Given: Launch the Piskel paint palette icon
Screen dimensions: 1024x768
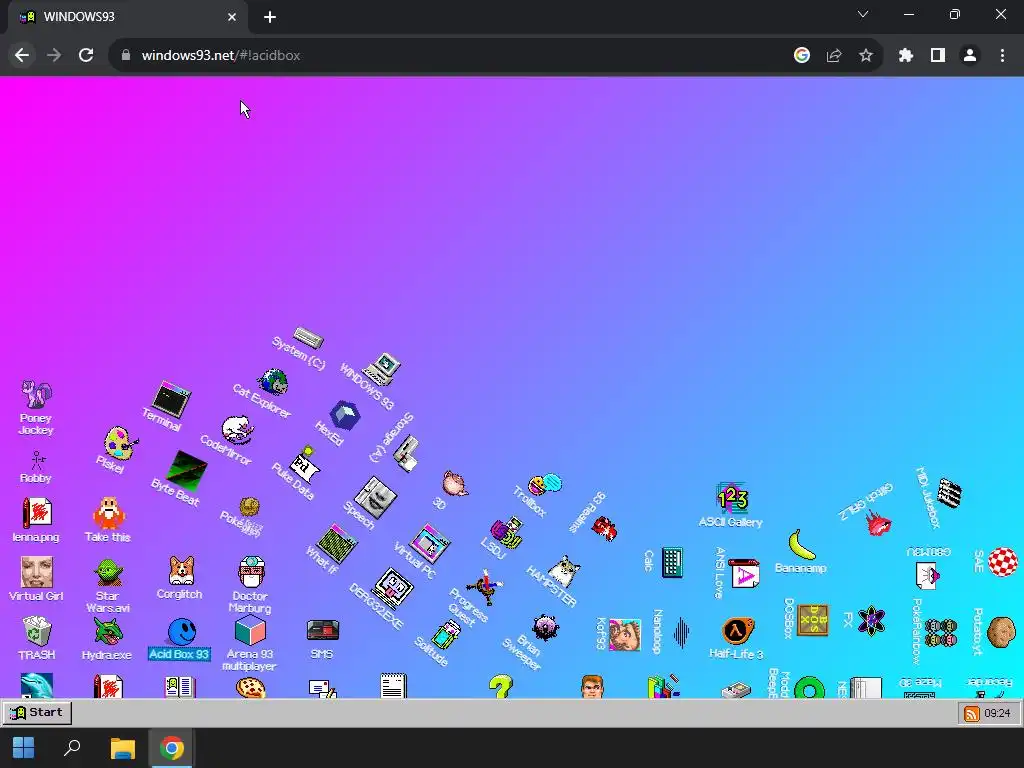Looking at the screenshot, I should tap(120, 443).
